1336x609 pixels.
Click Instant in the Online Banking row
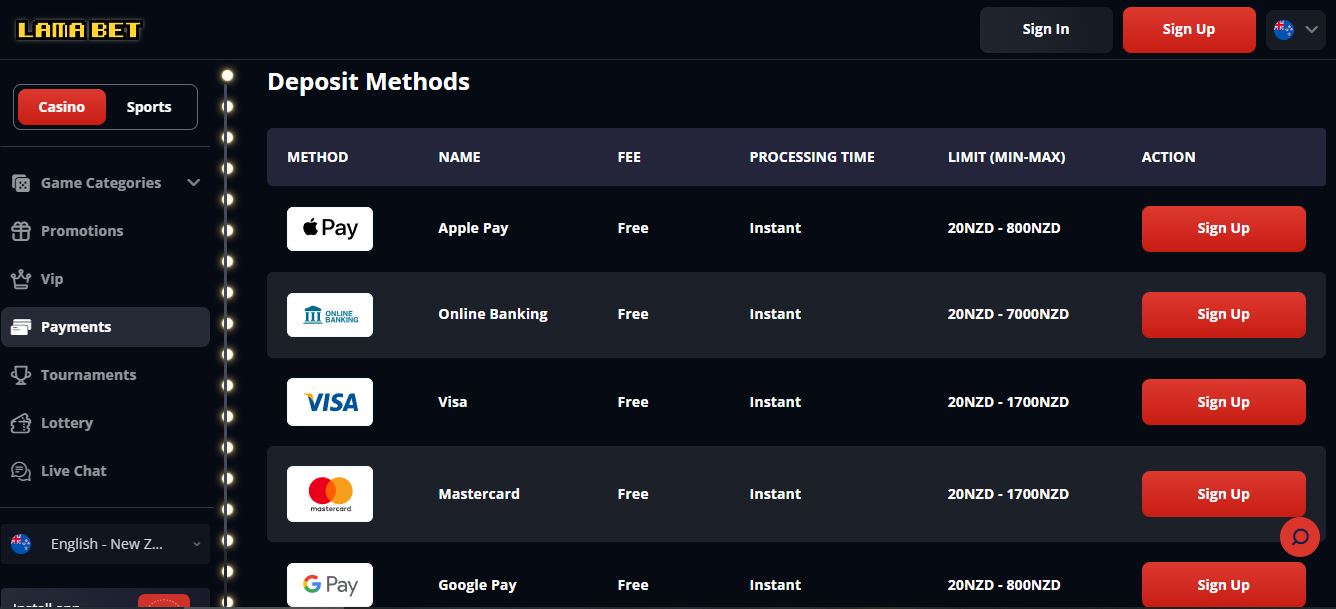click(x=775, y=314)
